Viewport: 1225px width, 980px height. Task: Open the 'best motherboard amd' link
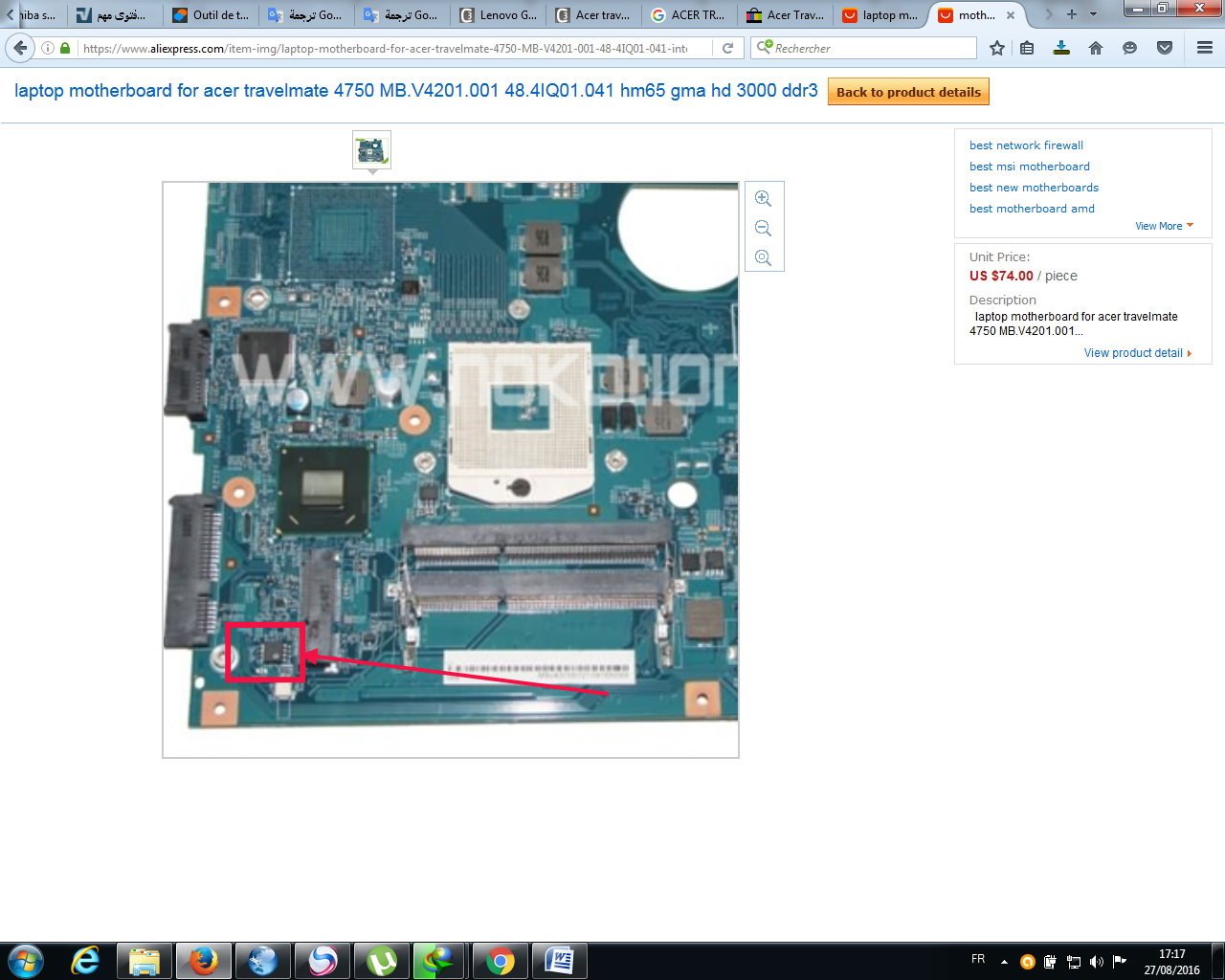pos(1032,209)
